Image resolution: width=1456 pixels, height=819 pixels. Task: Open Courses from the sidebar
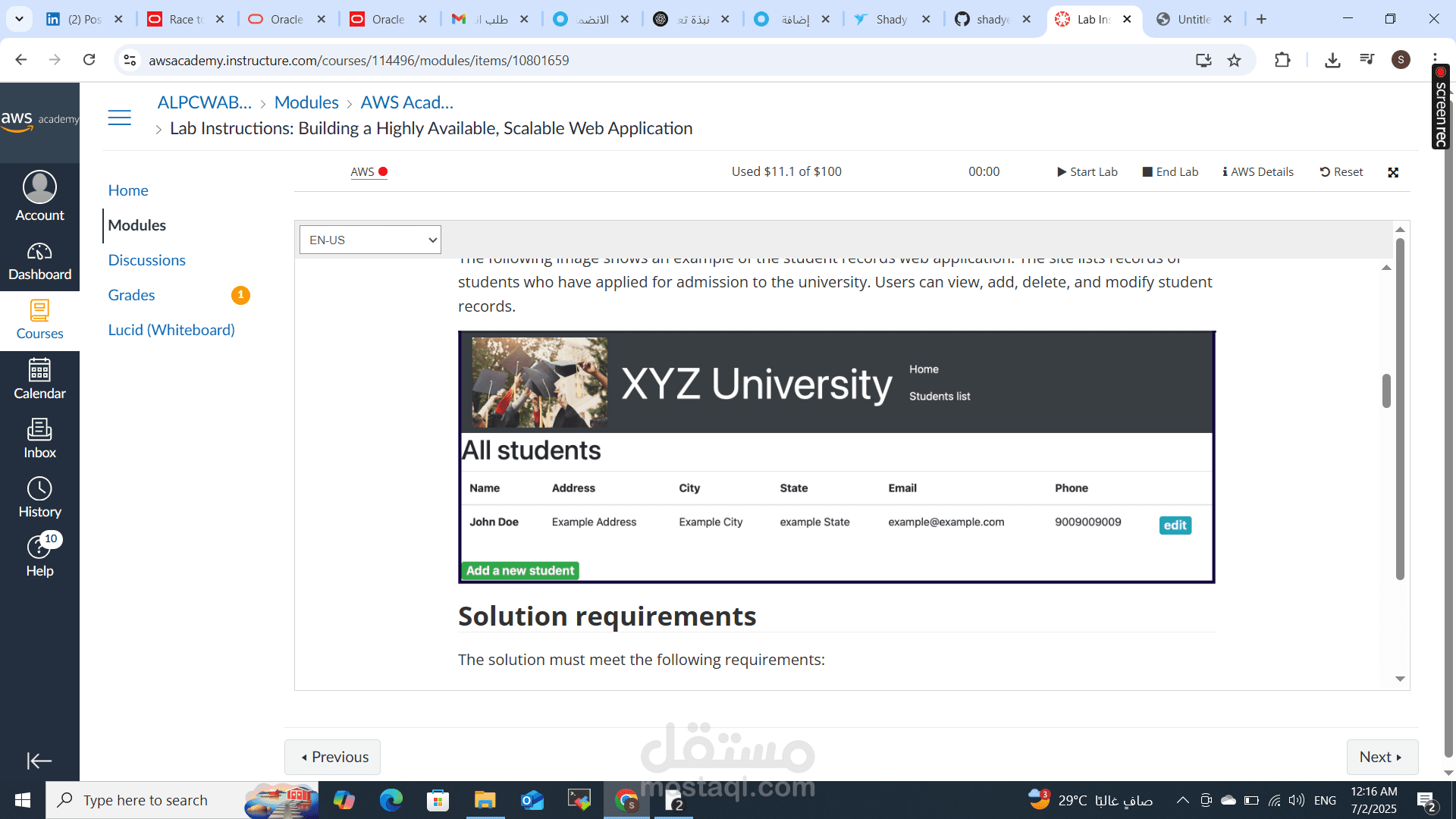coord(39,321)
